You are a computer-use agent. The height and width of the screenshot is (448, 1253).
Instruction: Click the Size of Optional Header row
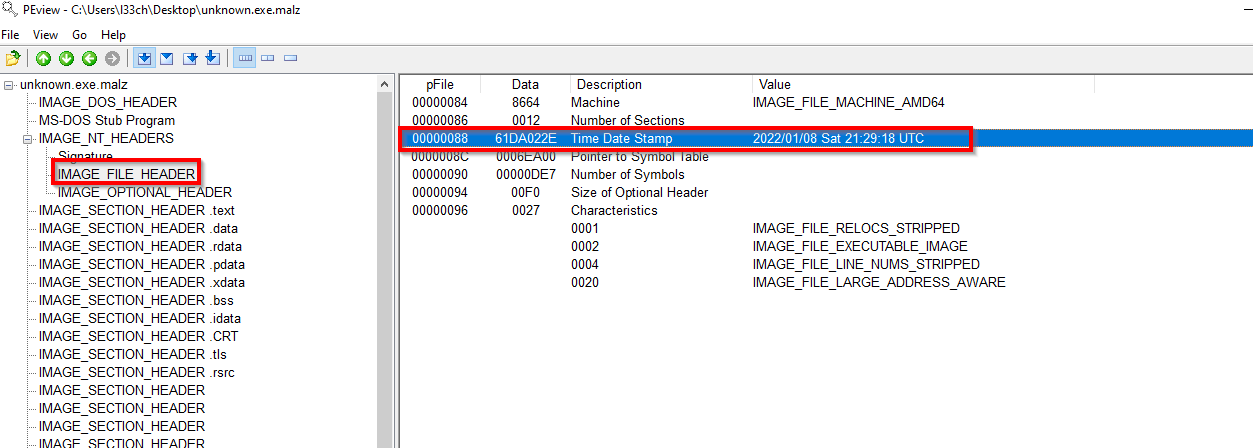click(825, 192)
